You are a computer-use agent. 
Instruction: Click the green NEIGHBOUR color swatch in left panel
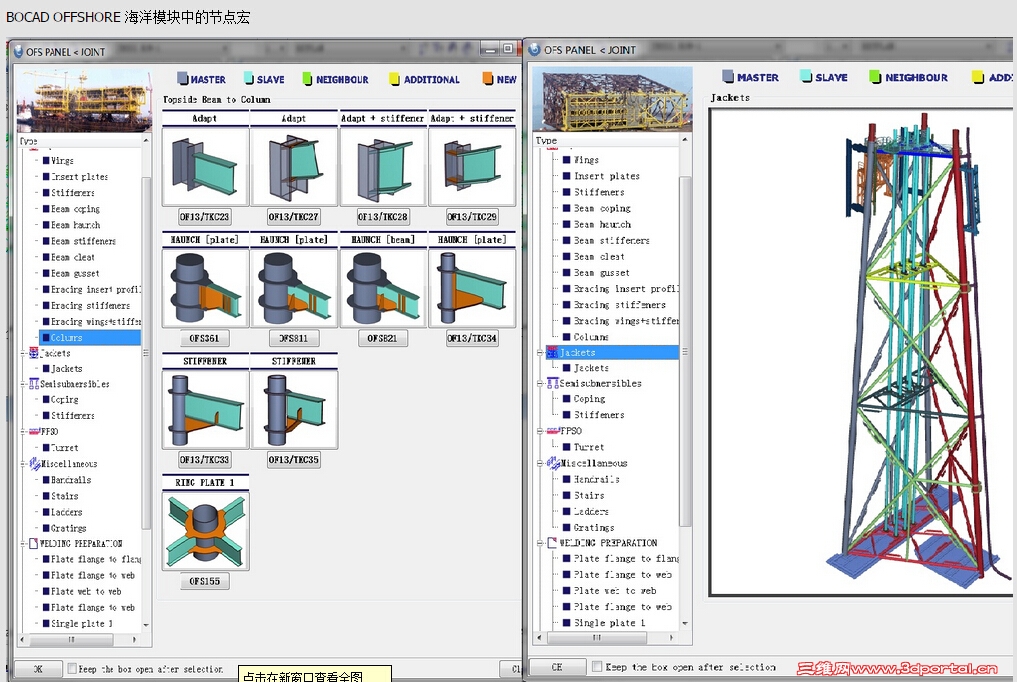click(x=307, y=78)
